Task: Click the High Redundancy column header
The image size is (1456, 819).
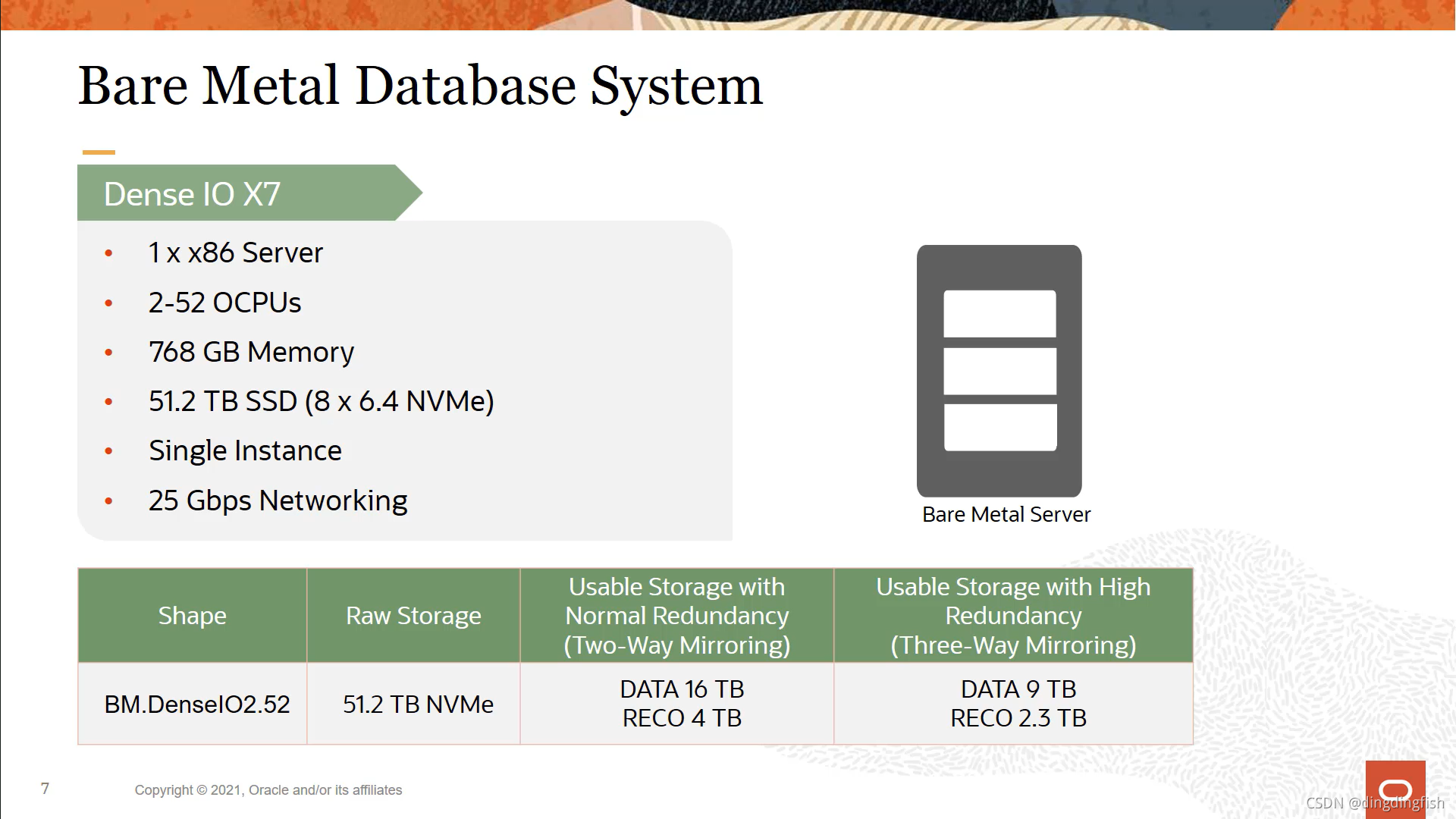Action: click(x=1013, y=616)
